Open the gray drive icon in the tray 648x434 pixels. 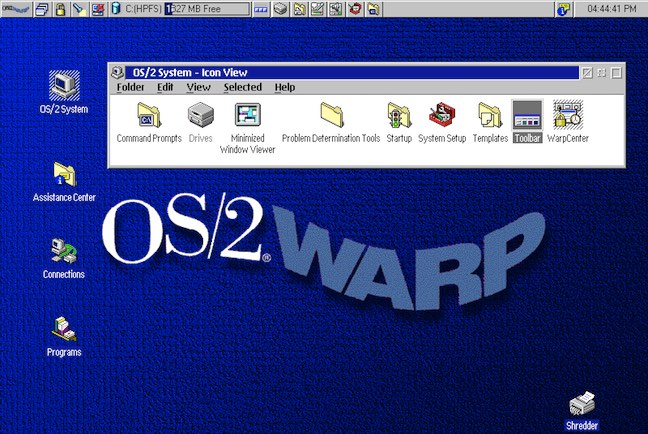(x=281, y=9)
